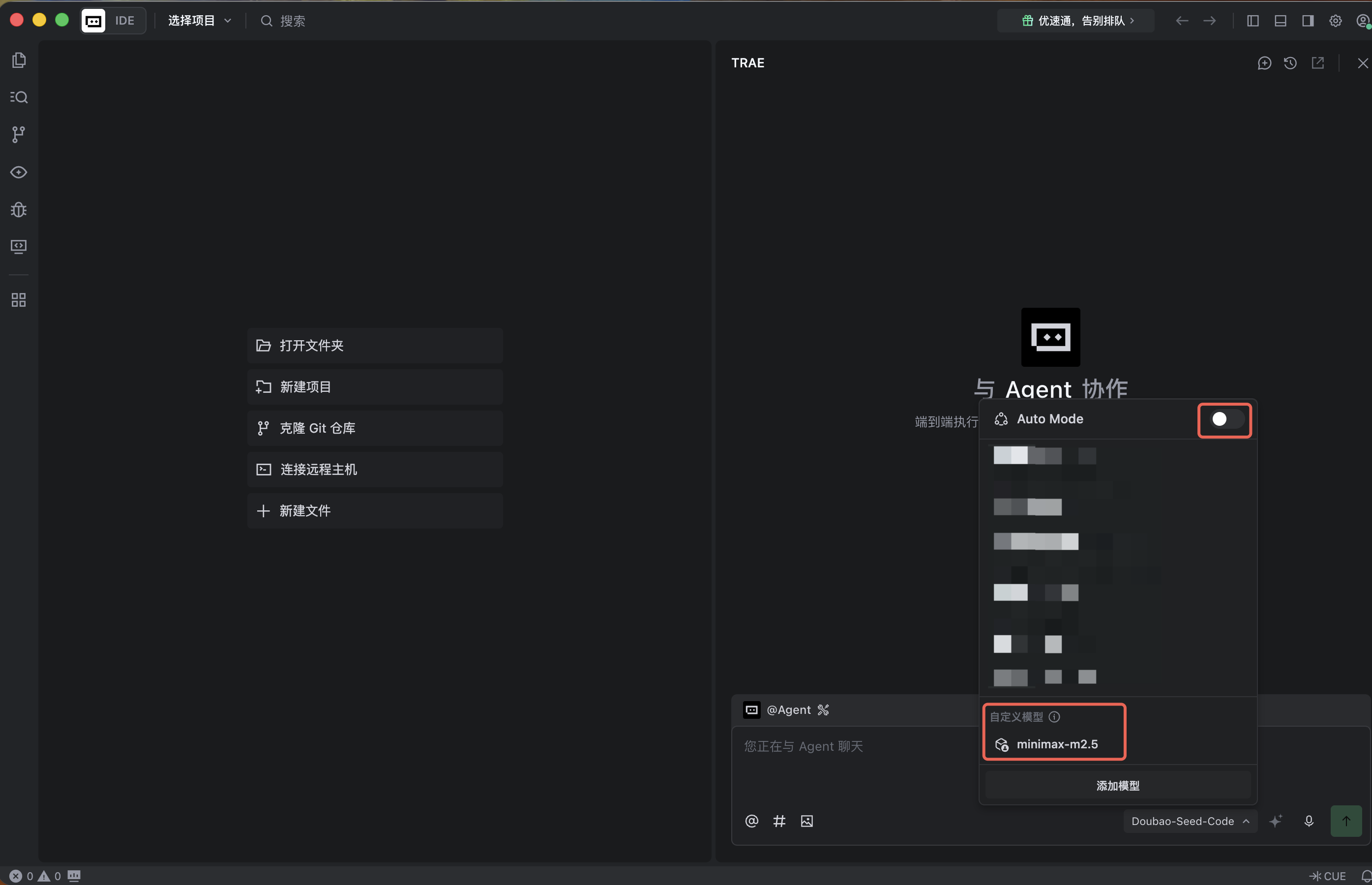
Task: Navigate forward with the right arrow
Action: pyautogui.click(x=1210, y=21)
